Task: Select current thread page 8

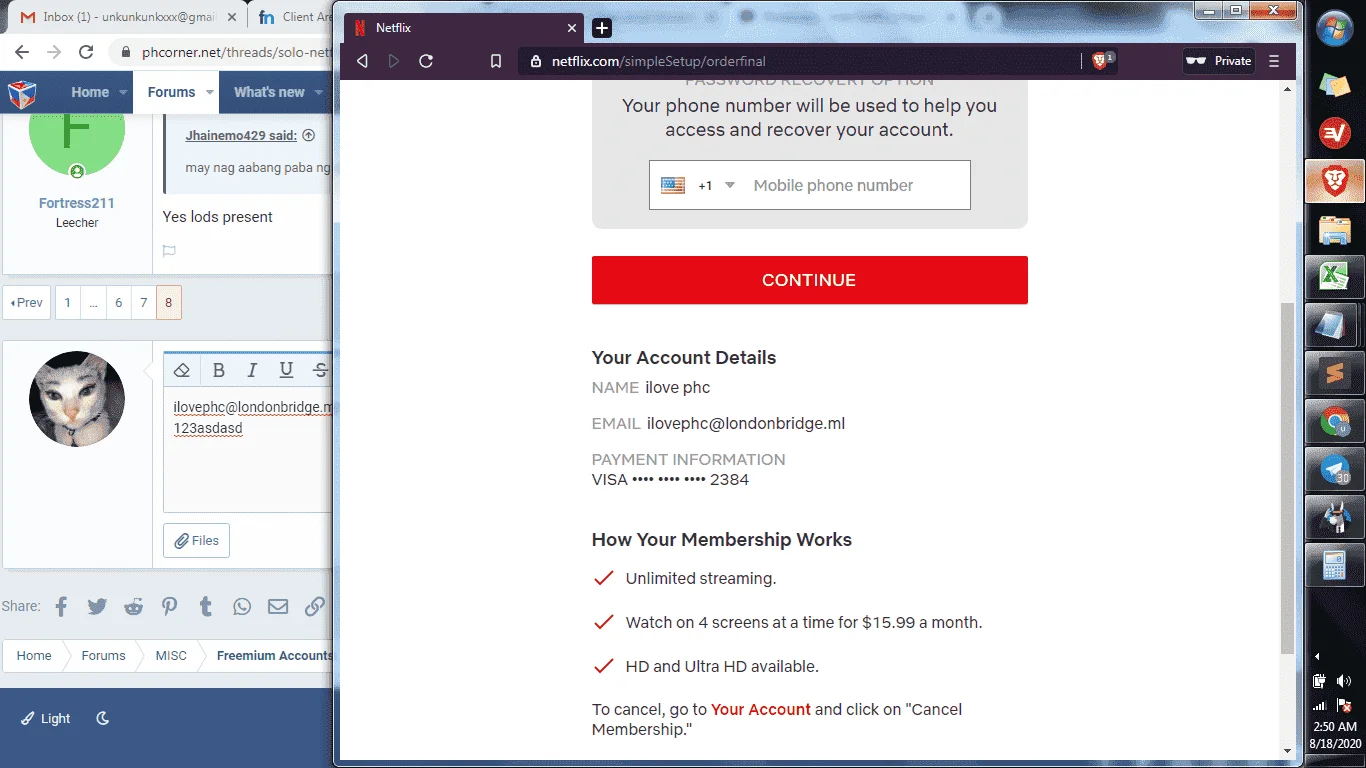Action: 169,302
